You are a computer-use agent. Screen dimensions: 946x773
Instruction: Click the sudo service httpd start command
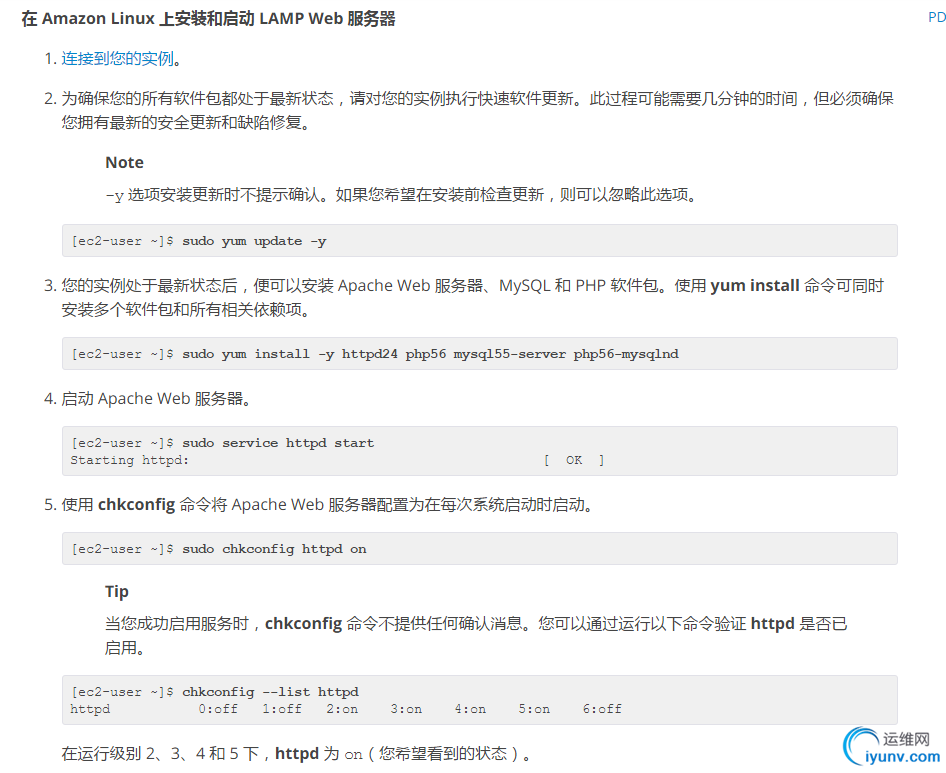click(278, 443)
